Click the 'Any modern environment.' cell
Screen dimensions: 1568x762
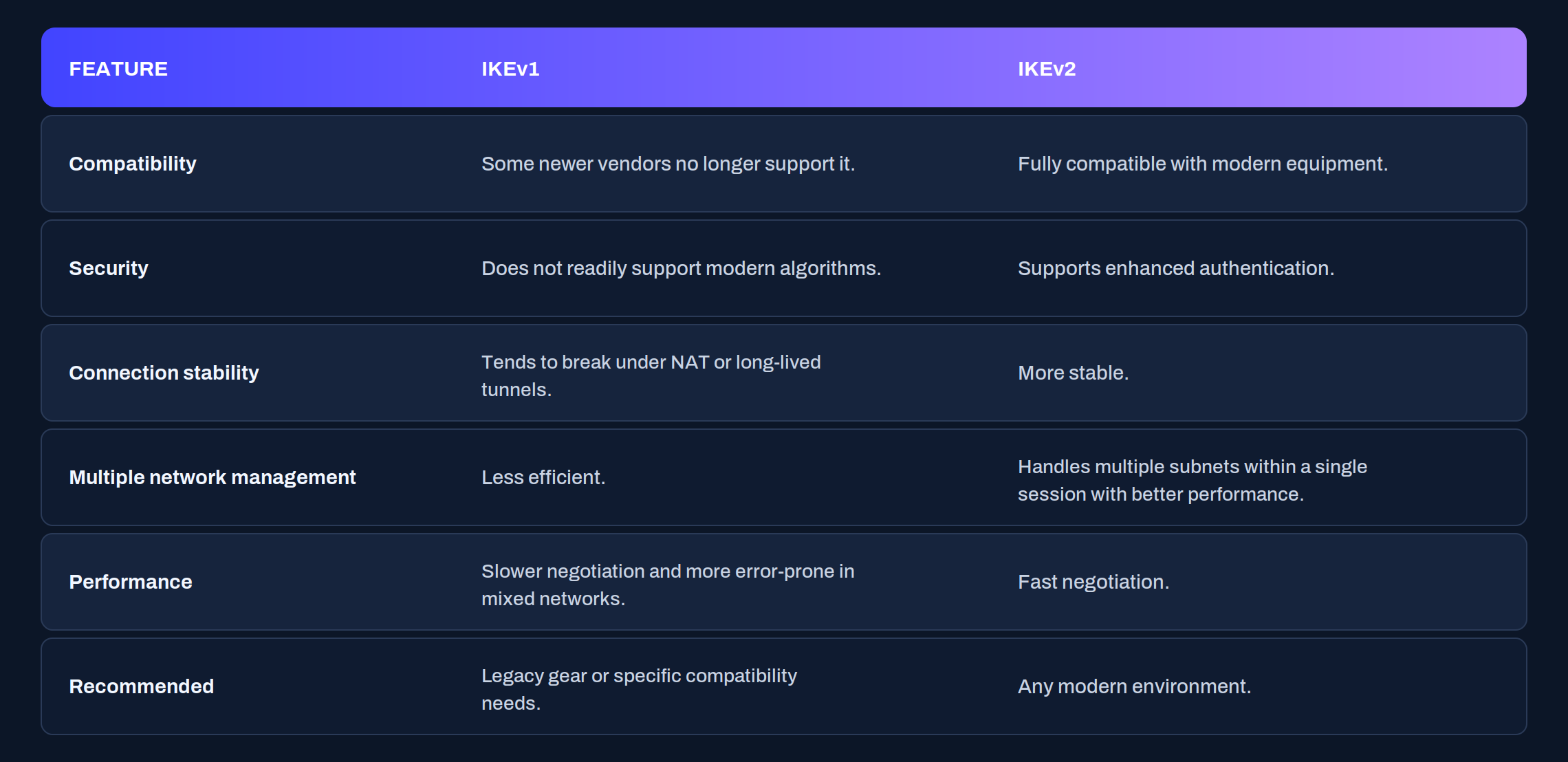click(x=1134, y=686)
